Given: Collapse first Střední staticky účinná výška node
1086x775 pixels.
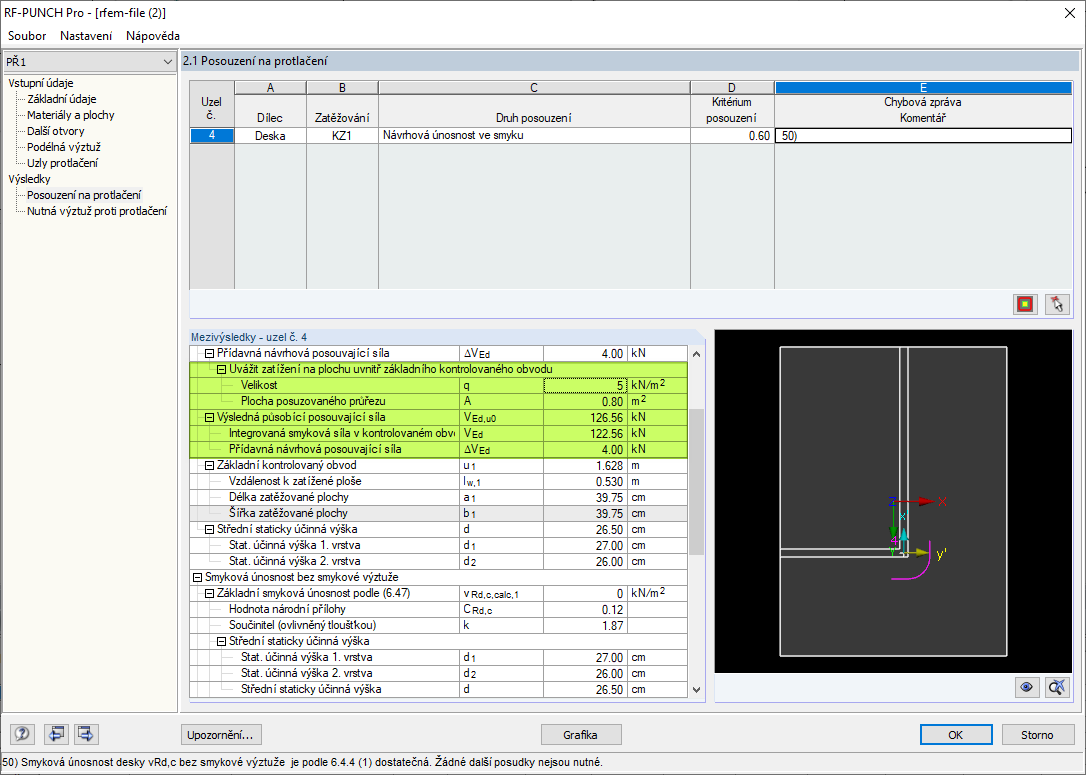Looking at the screenshot, I should point(209,529).
